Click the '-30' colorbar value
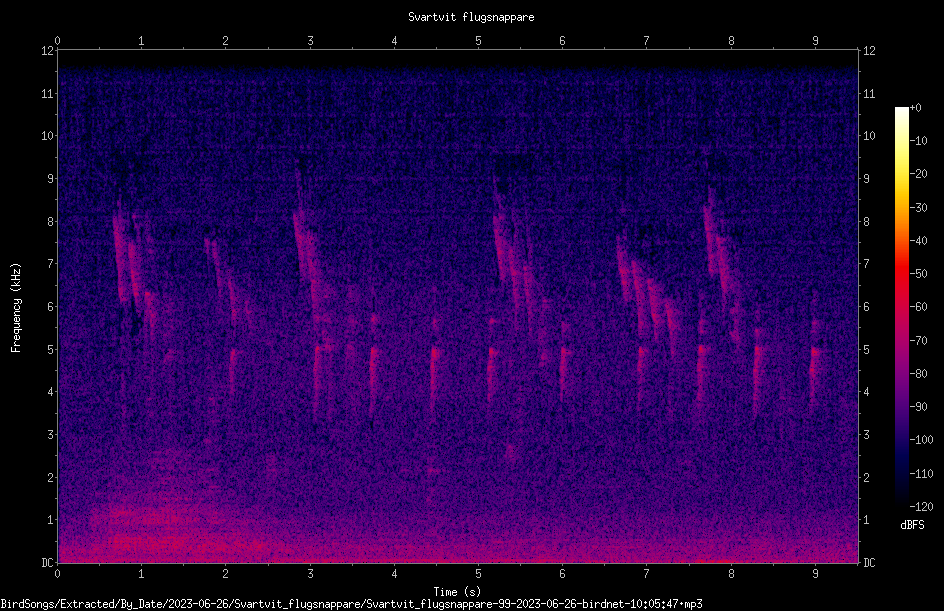 tap(919, 208)
